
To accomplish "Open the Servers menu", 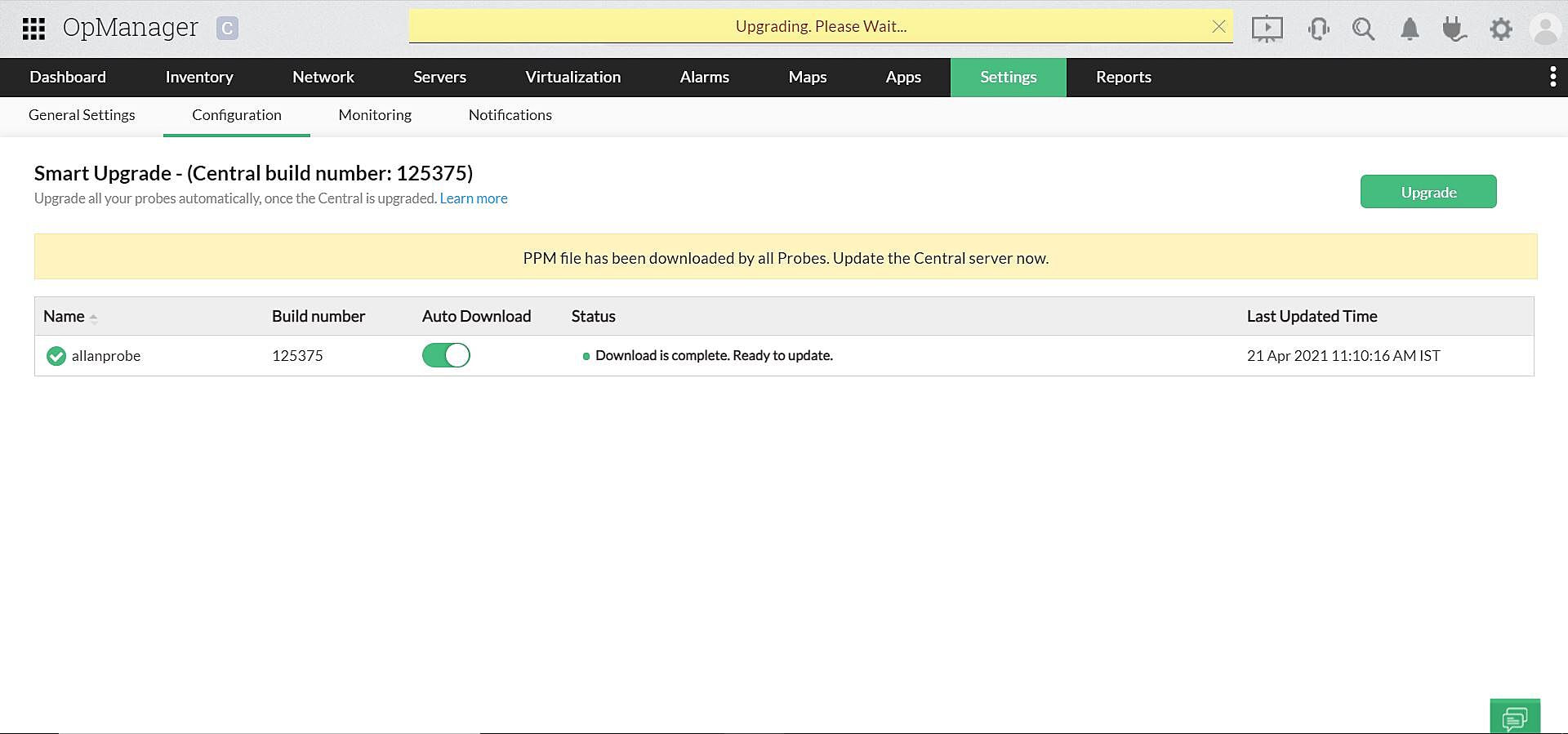I will tap(439, 77).
